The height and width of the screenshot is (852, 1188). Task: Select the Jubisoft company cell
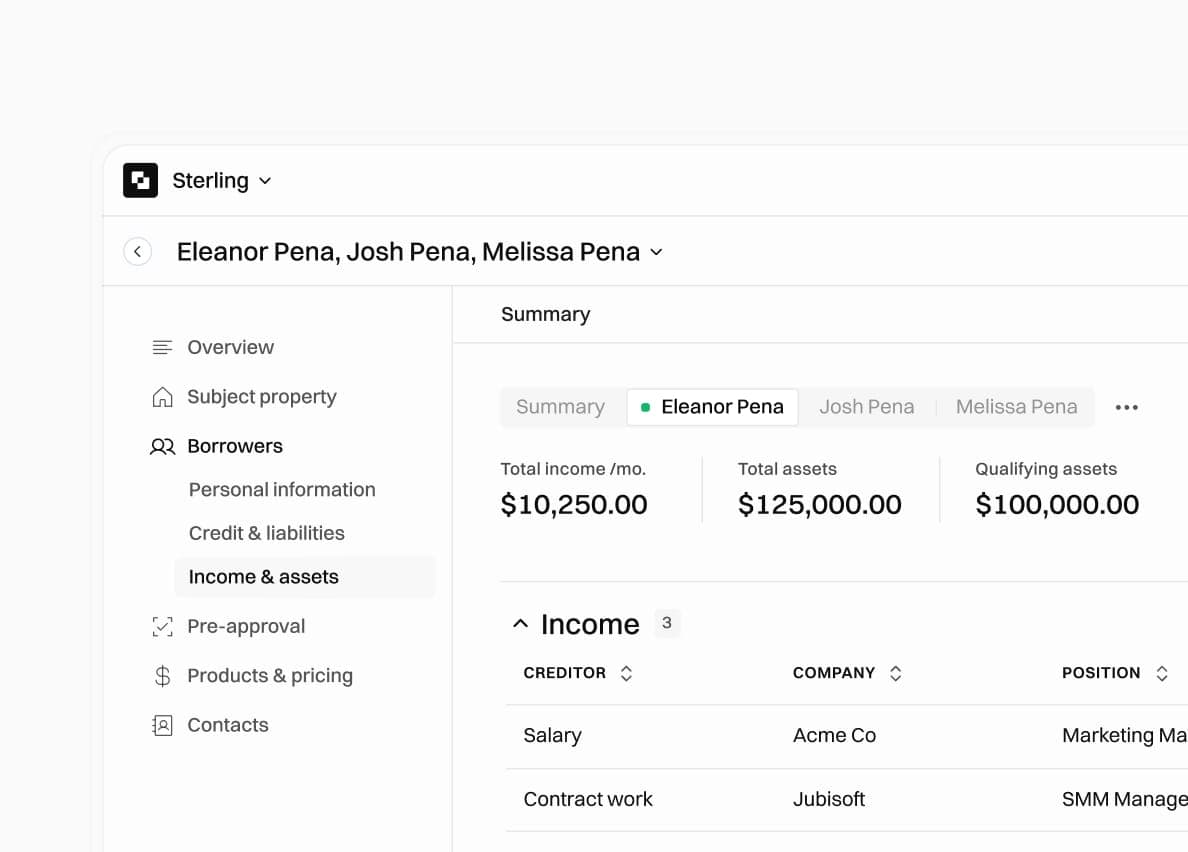click(x=829, y=799)
